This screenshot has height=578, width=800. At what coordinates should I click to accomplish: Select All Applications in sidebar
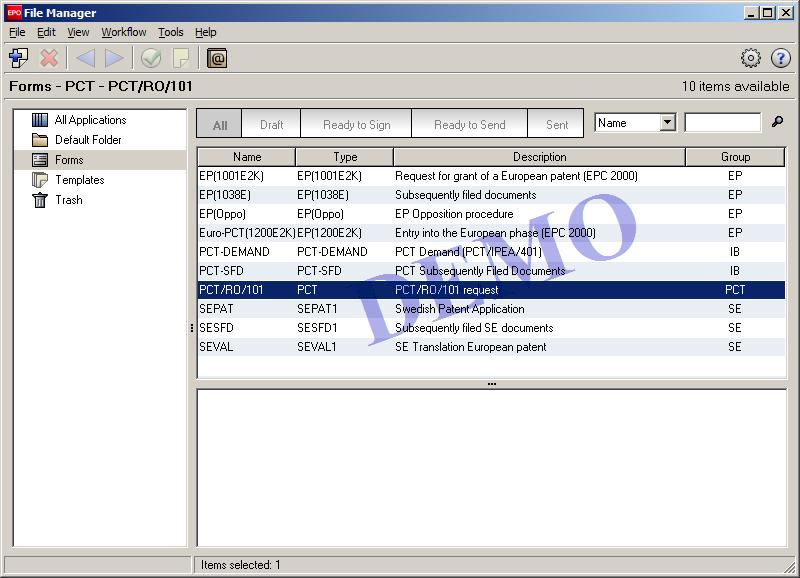(90, 120)
